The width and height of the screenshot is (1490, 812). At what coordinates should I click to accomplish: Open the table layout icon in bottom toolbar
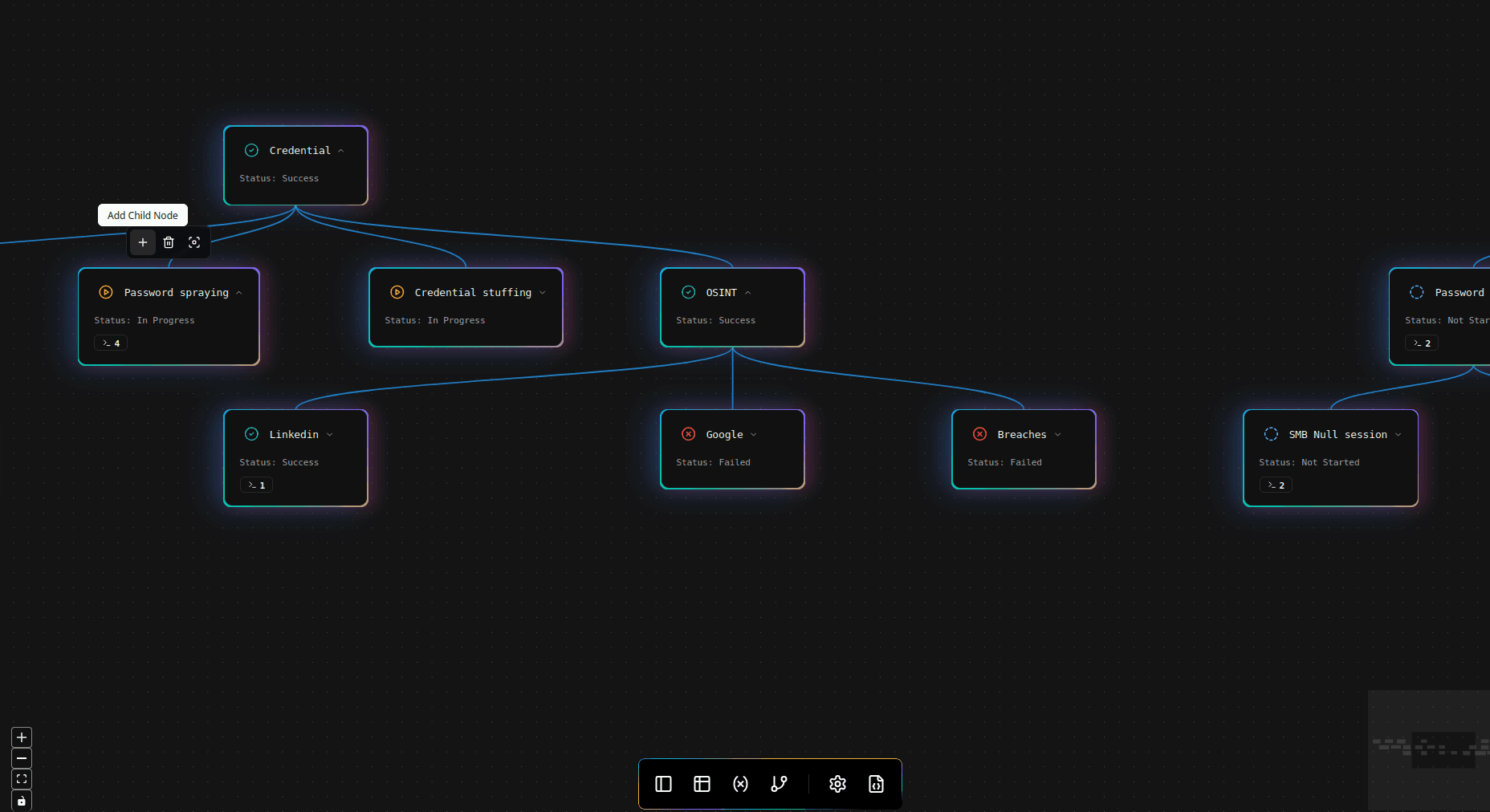point(702,784)
